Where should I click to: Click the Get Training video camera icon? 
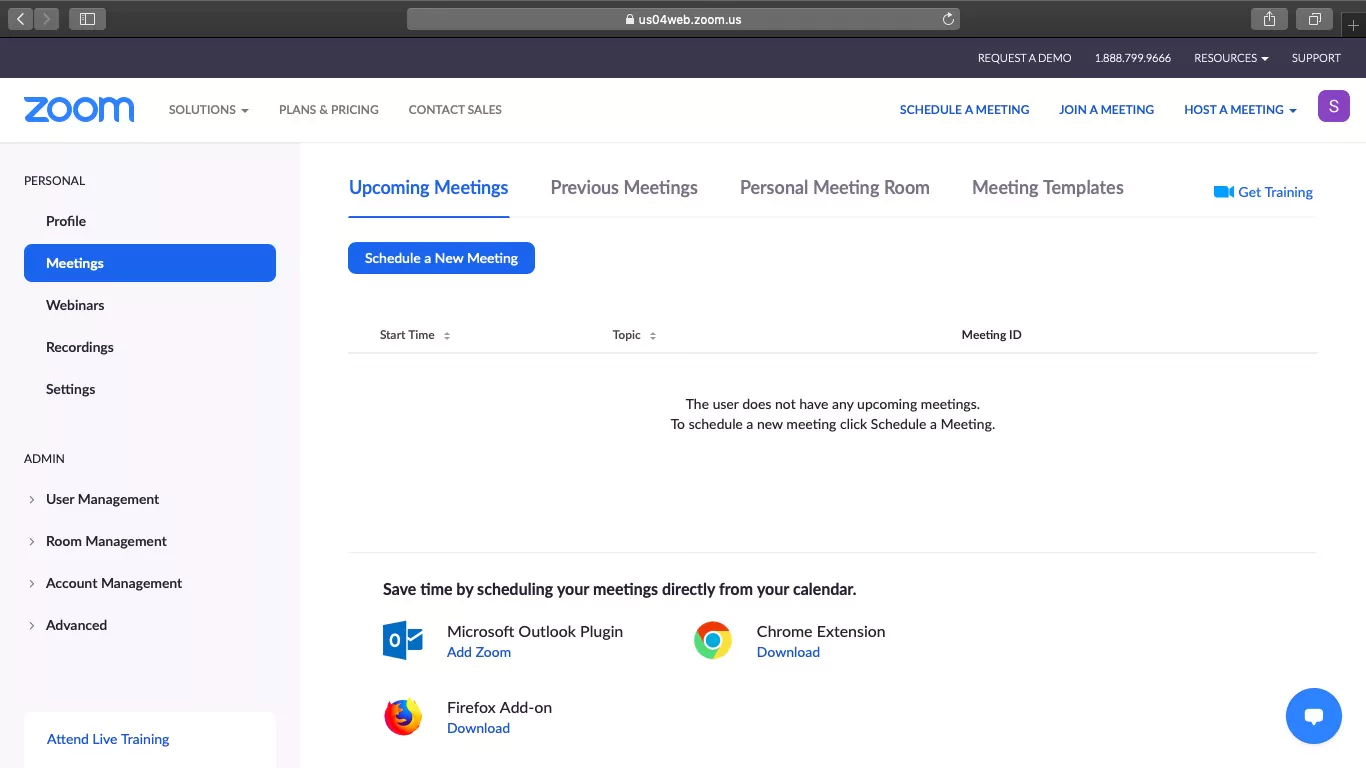point(1223,192)
